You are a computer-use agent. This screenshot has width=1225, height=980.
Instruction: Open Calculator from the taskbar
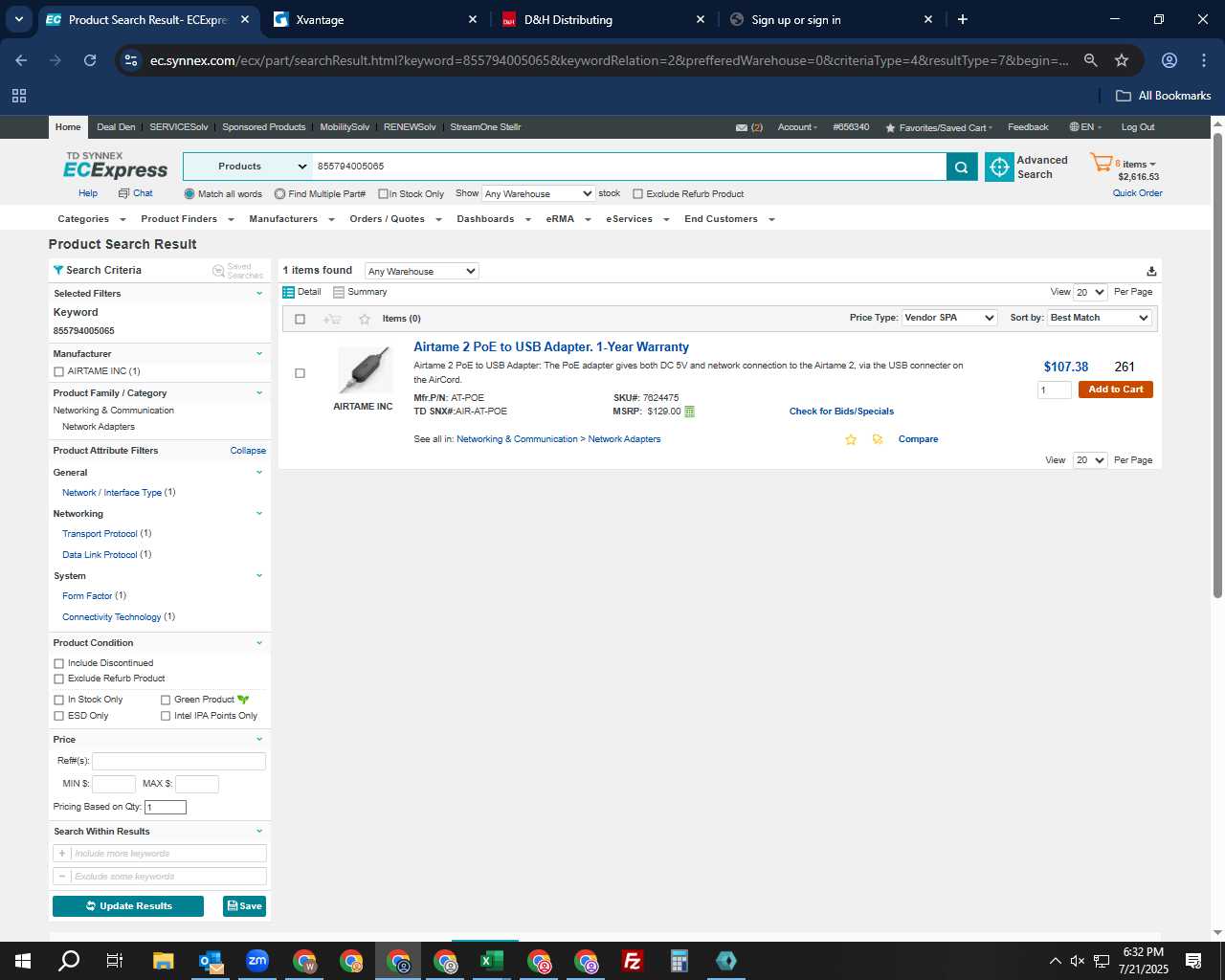coord(679,961)
